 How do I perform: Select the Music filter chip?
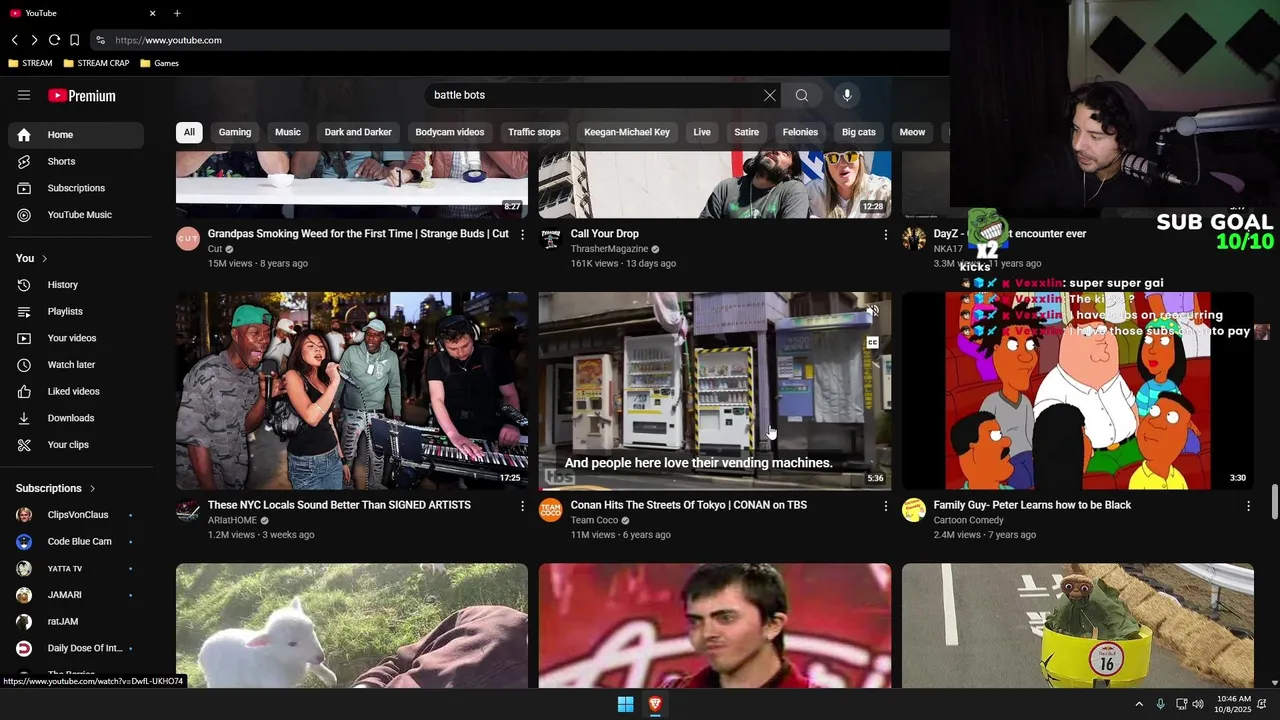point(288,132)
